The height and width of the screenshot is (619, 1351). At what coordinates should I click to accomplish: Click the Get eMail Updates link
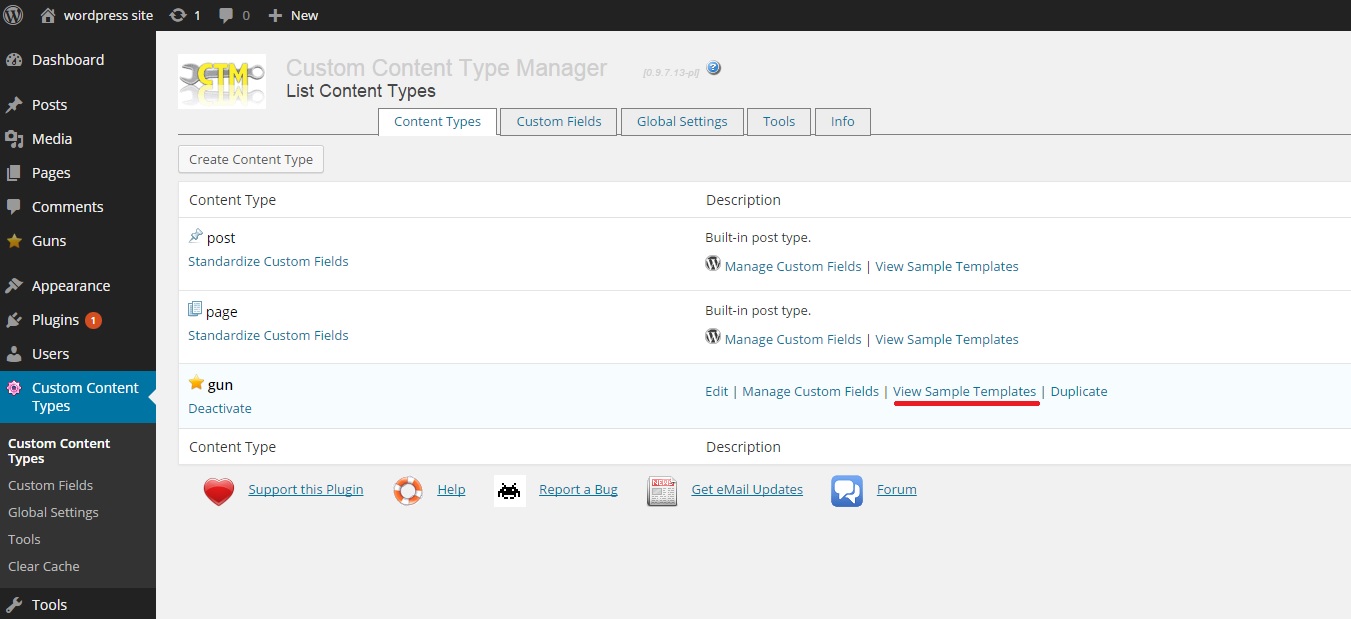(x=747, y=490)
